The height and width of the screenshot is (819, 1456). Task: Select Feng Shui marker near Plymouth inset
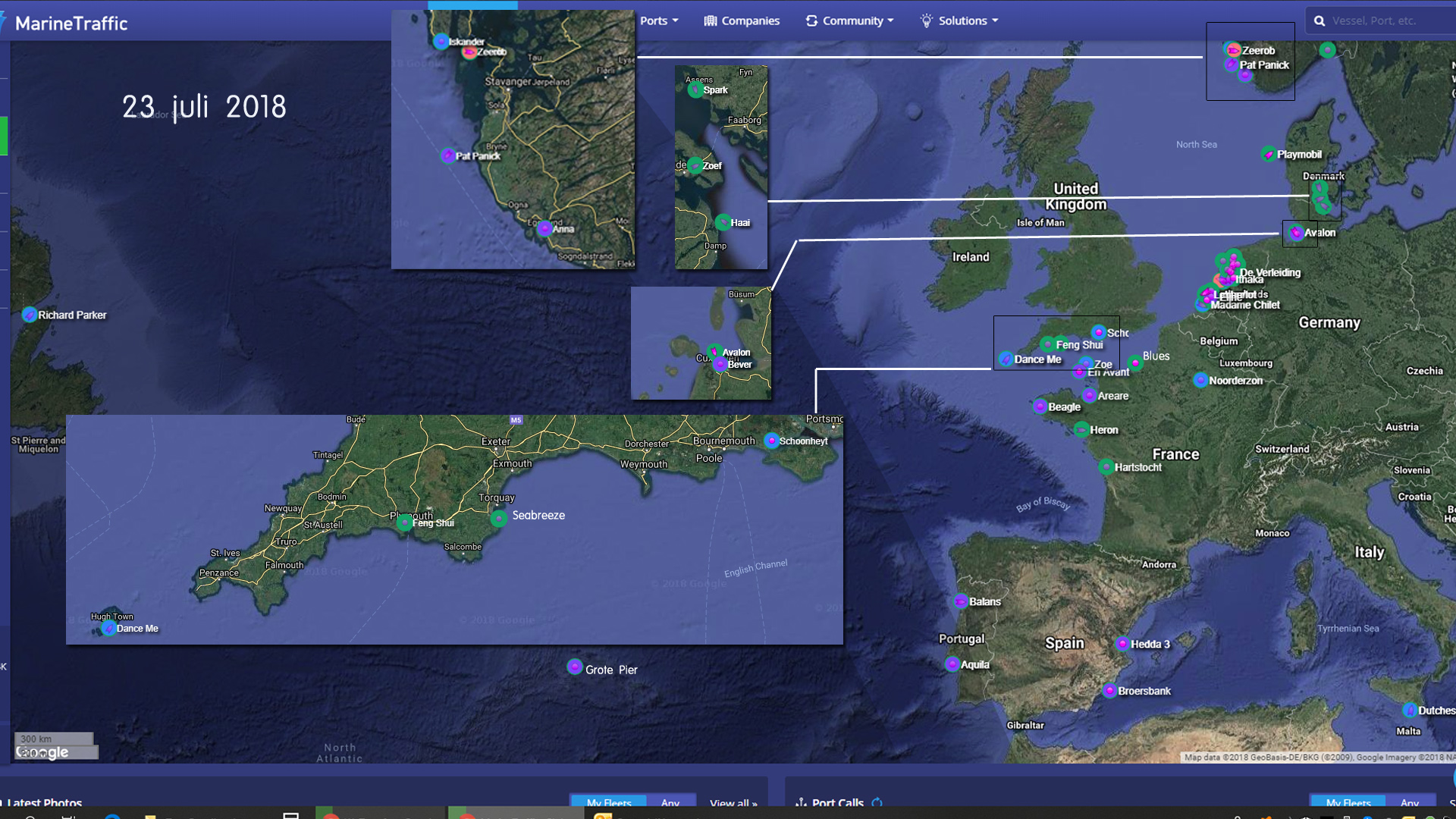(x=405, y=522)
